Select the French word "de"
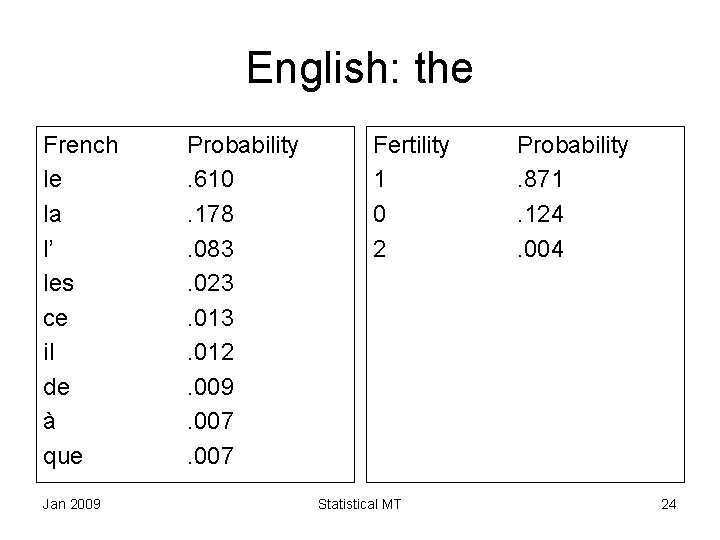 pyautogui.click(x=57, y=387)
